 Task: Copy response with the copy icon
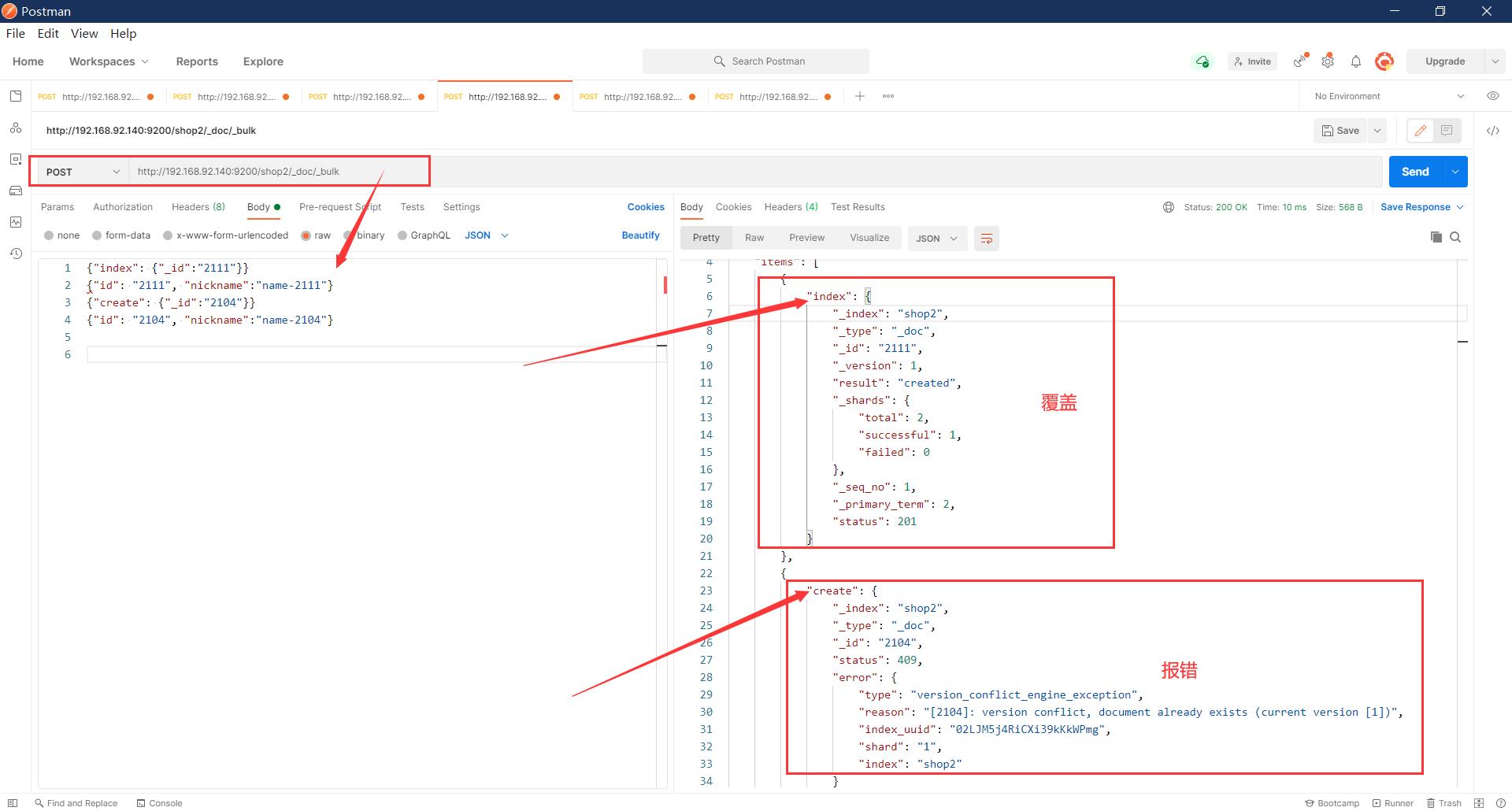[x=1436, y=237]
